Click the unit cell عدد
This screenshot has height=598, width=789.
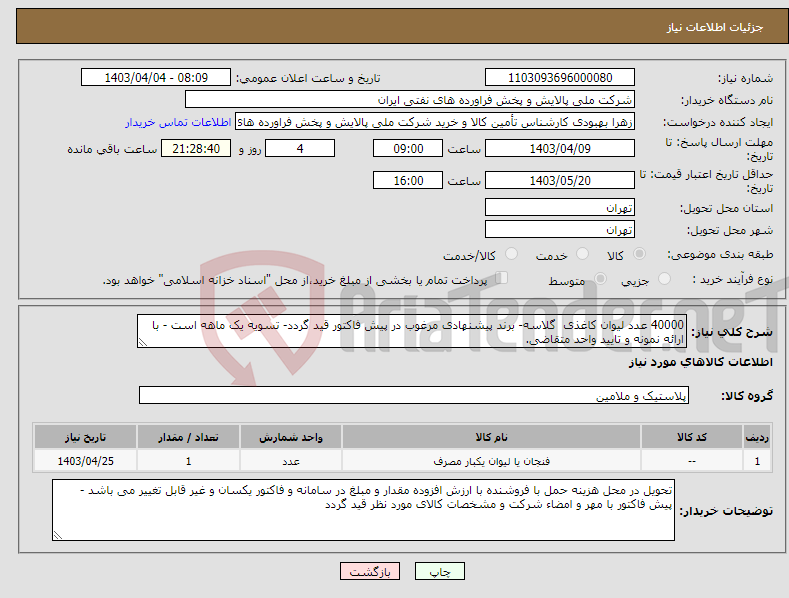(291, 461)
